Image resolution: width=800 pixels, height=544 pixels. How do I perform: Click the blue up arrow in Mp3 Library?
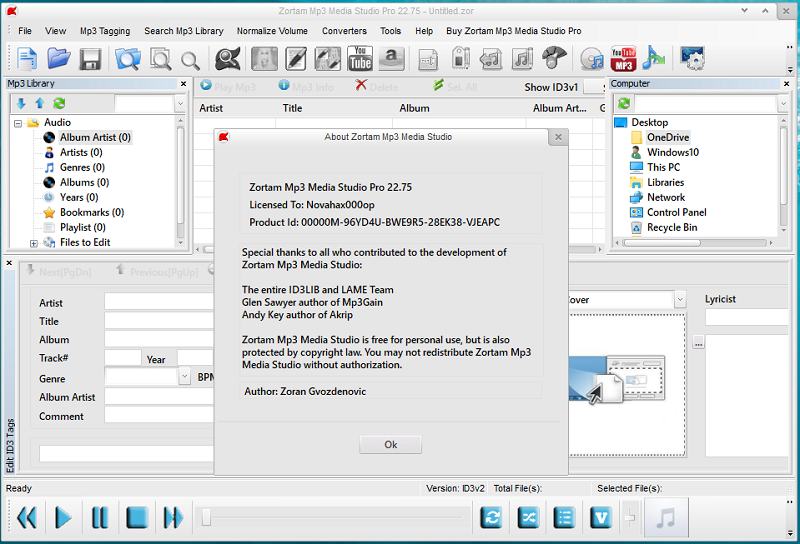point(40,104)
